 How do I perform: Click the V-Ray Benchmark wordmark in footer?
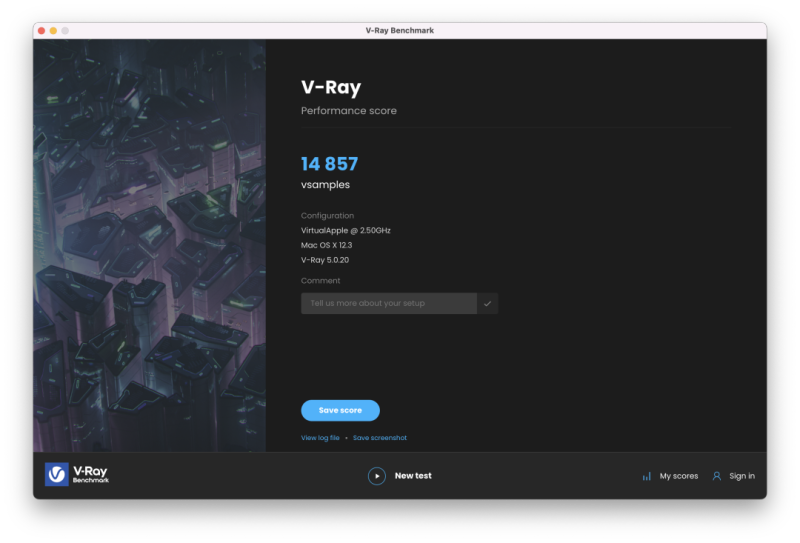pyautogui.click(x=90, y=475)
